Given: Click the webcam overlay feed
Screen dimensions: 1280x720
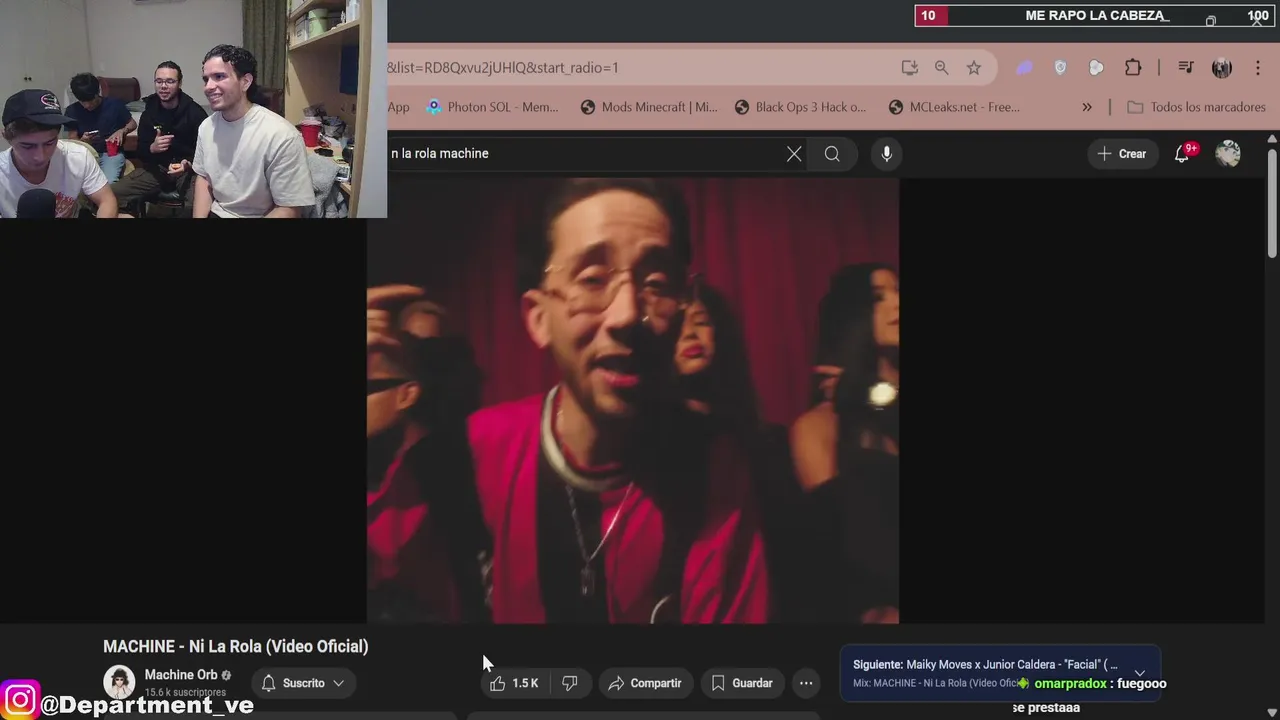Looking at the screenshot, I should pyautogui.click(x=193, y=109).
